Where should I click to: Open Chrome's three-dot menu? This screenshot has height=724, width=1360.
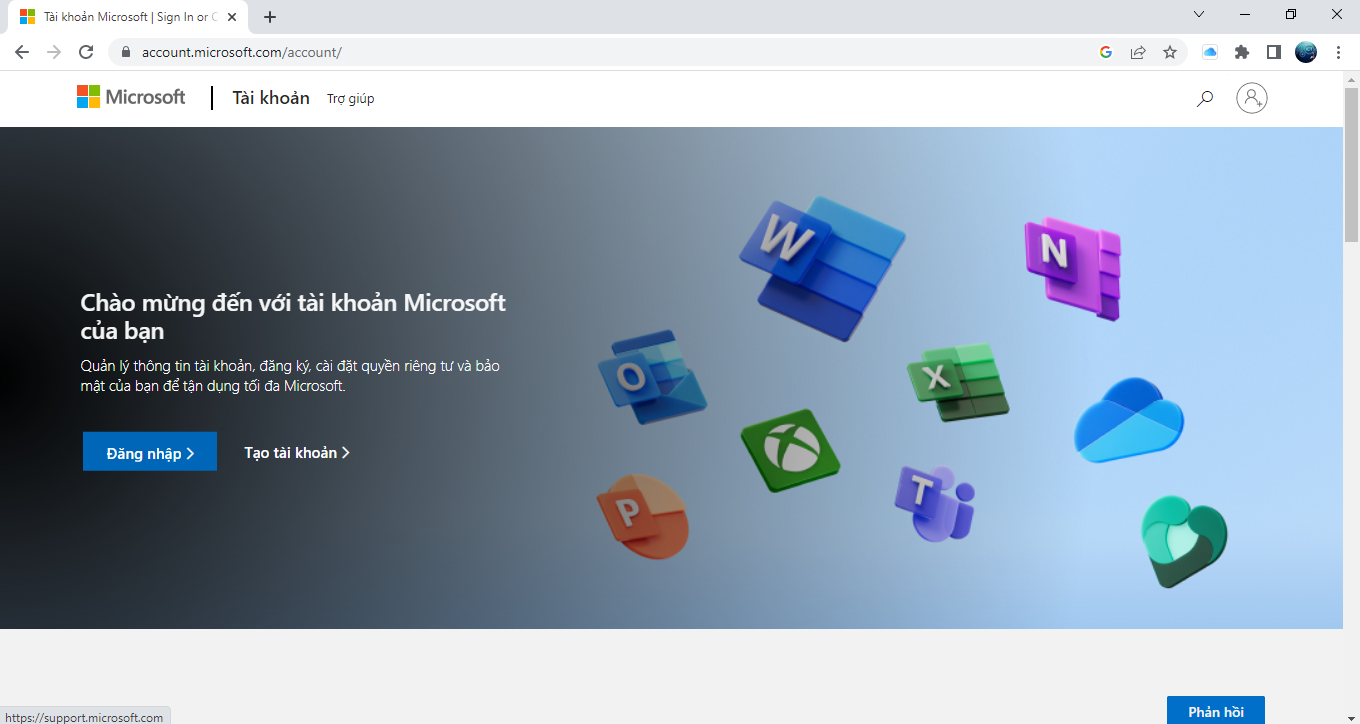pyautogui.click(x=1338, y=52)
